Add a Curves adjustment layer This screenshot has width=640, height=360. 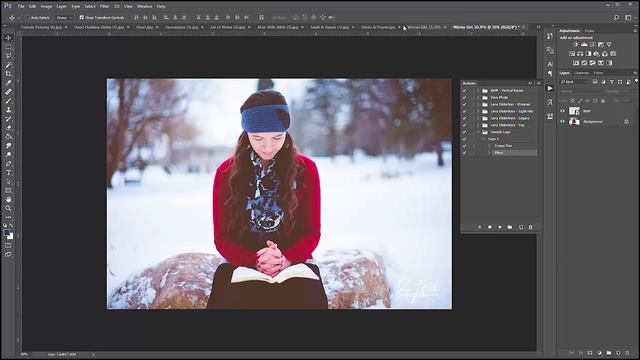tap(592, 44)
